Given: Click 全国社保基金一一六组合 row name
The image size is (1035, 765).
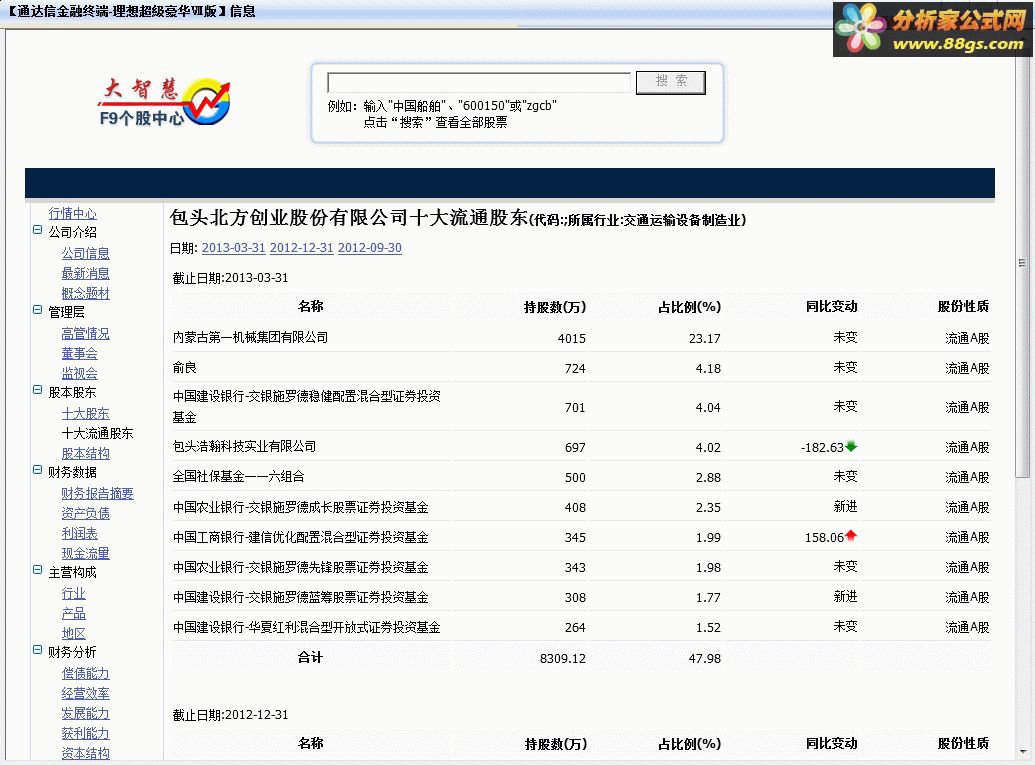Looking at the screenshot, I should [x=238, y=476].
